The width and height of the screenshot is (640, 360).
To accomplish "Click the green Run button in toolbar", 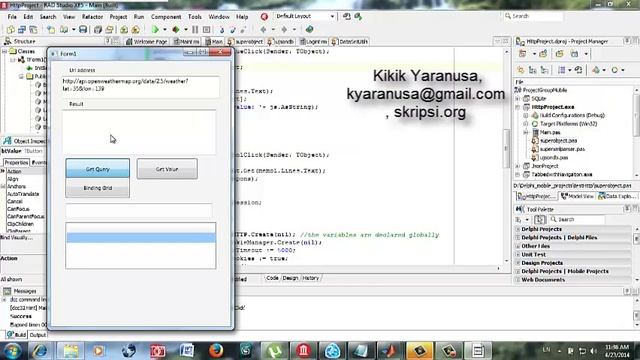I will 155,29.
